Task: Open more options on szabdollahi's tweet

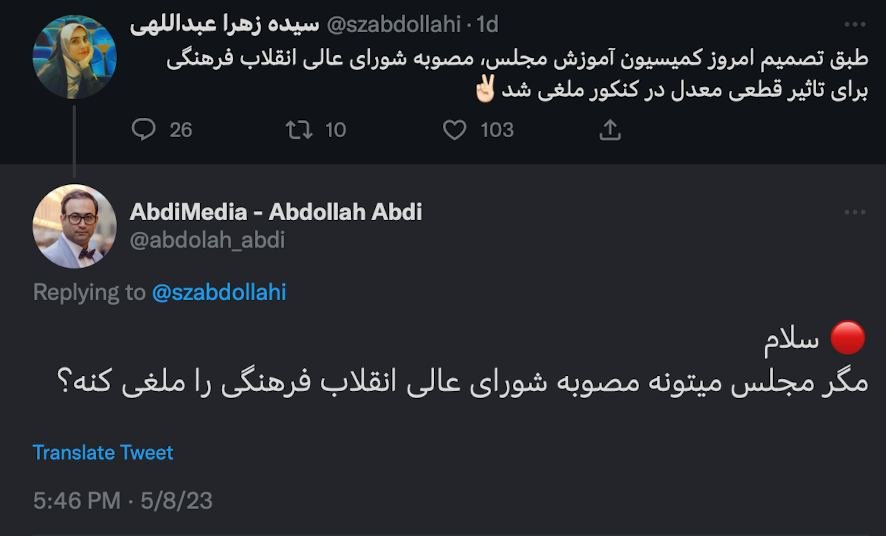Action: click(854, 23)
